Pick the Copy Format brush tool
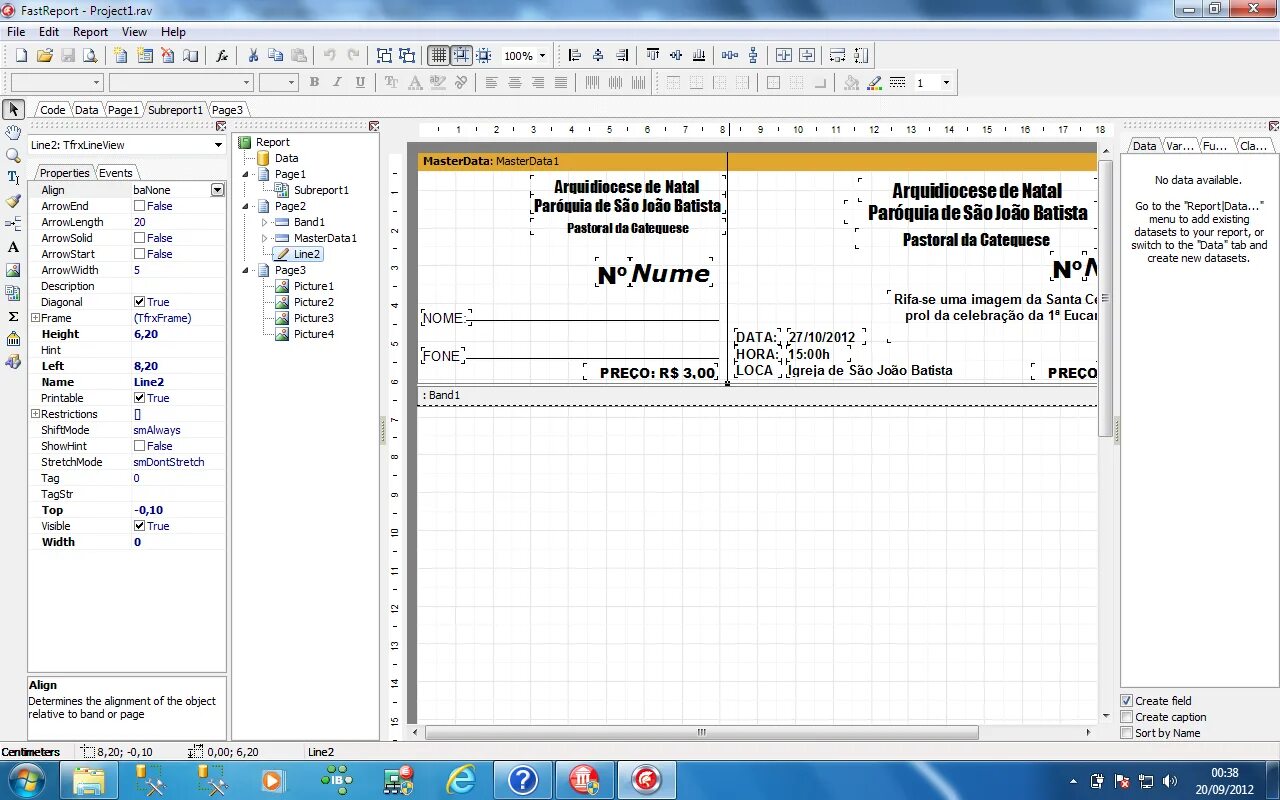 13,201
